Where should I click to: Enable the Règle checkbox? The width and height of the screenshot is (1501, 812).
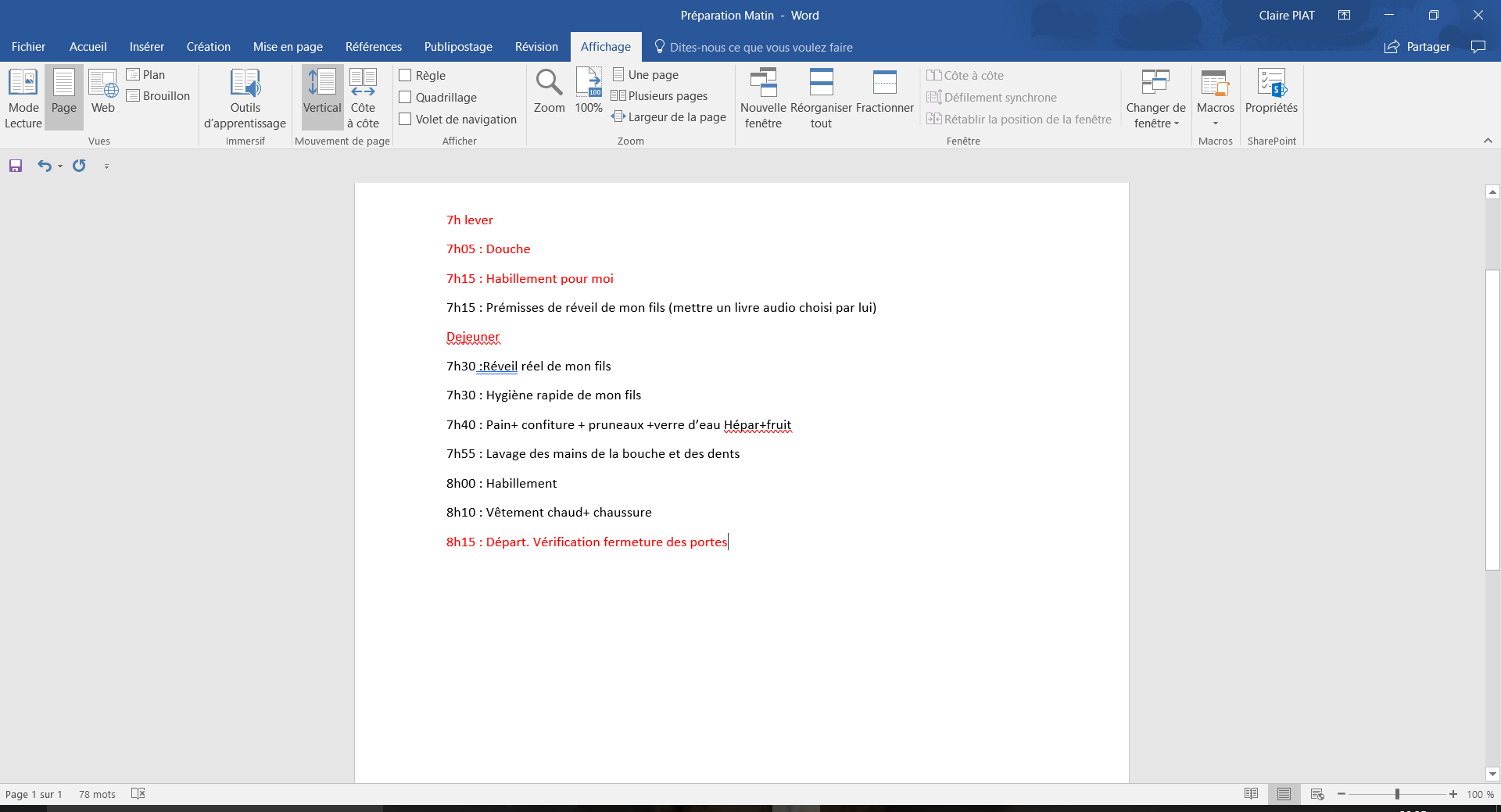[x=405, y=76]
